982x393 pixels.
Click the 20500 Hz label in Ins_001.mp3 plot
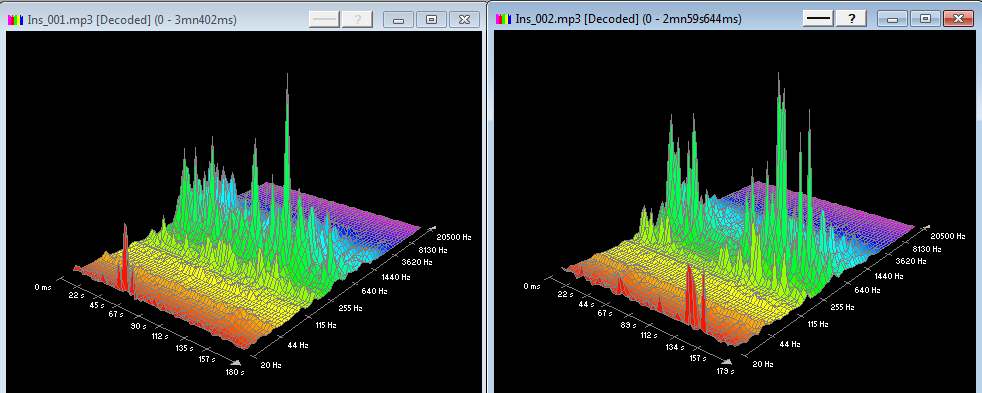coord(454,237)
